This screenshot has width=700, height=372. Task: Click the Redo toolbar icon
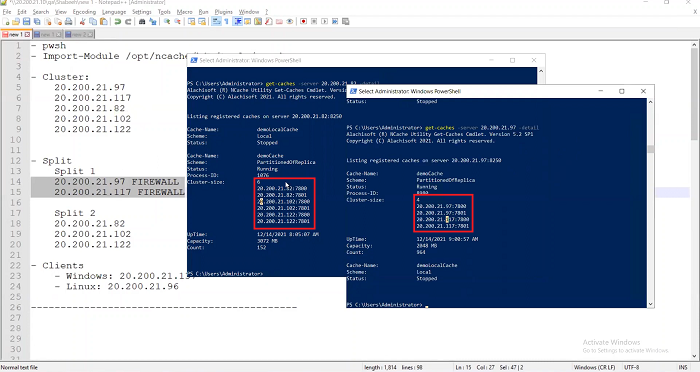128,21
